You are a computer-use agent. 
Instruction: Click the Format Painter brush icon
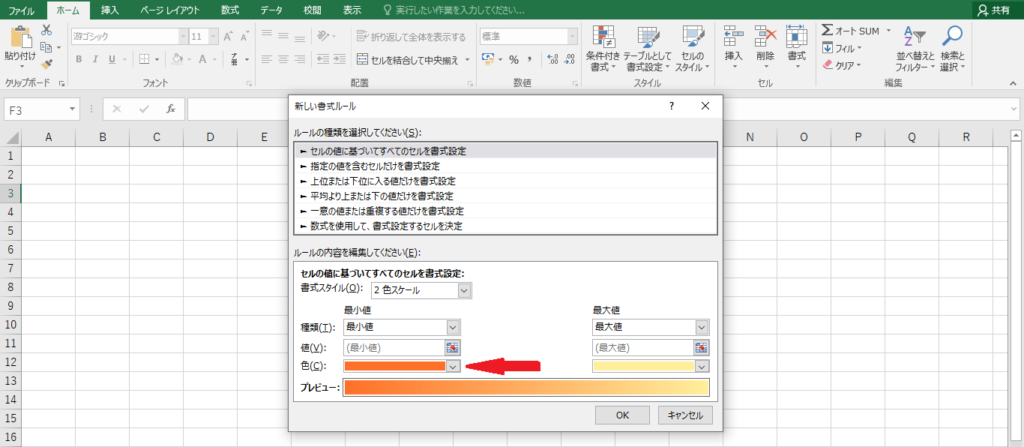(x=46, y=64)
